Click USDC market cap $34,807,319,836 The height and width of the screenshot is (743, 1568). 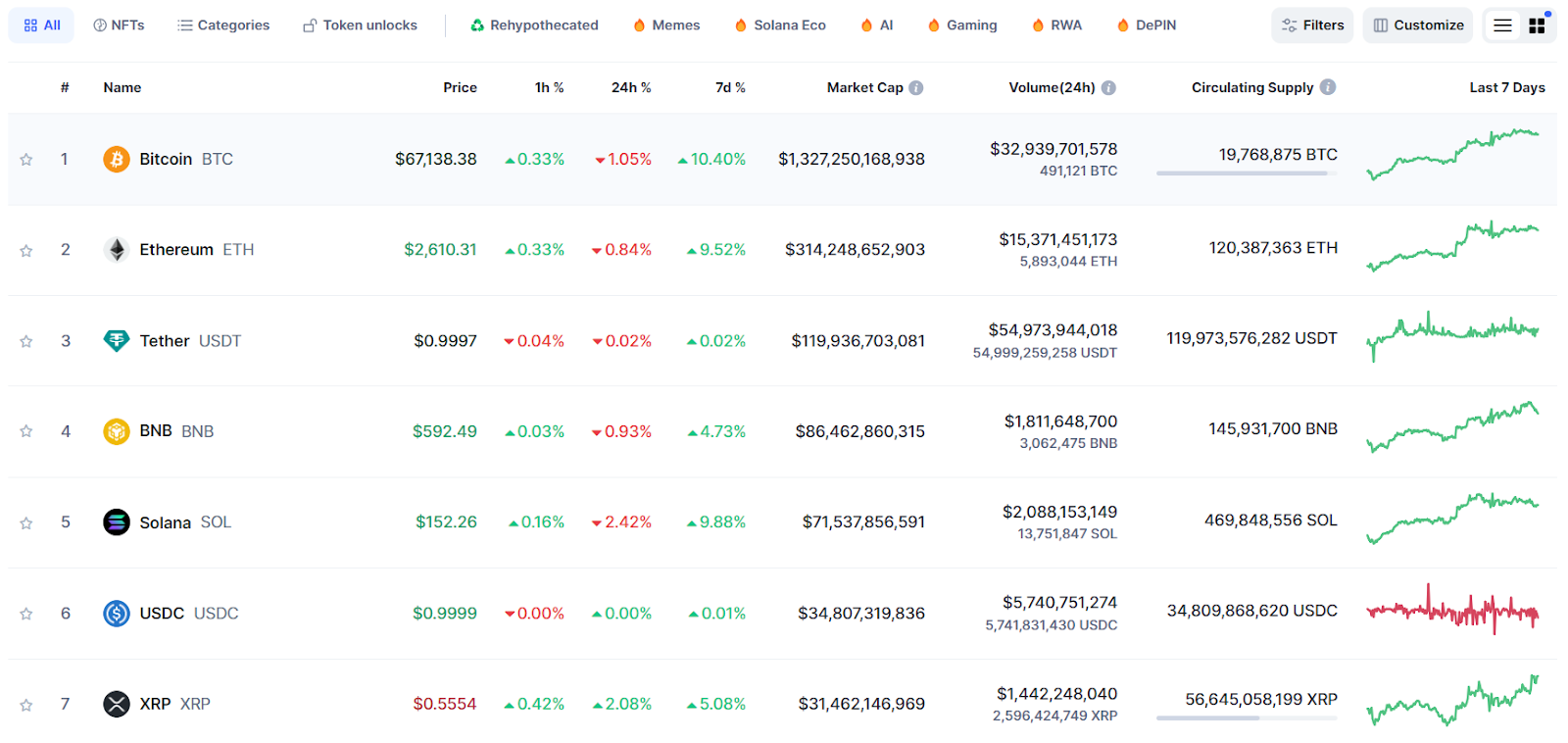pyautogui.click(x=861, y=614)
